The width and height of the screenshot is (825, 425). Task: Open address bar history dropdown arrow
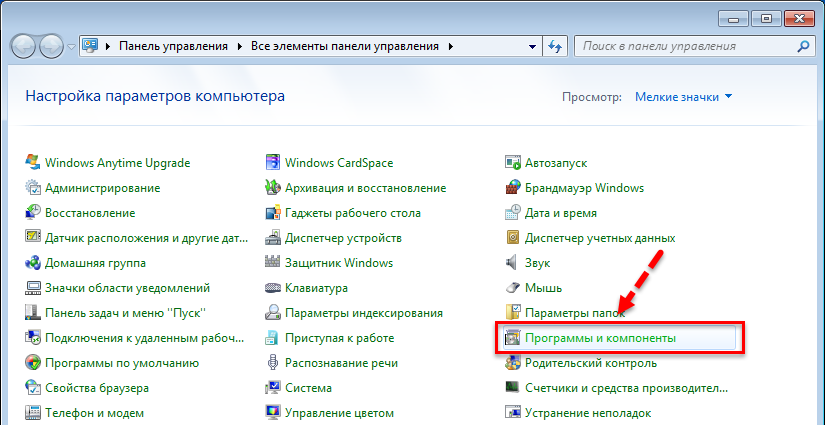[x=531, y=46]
